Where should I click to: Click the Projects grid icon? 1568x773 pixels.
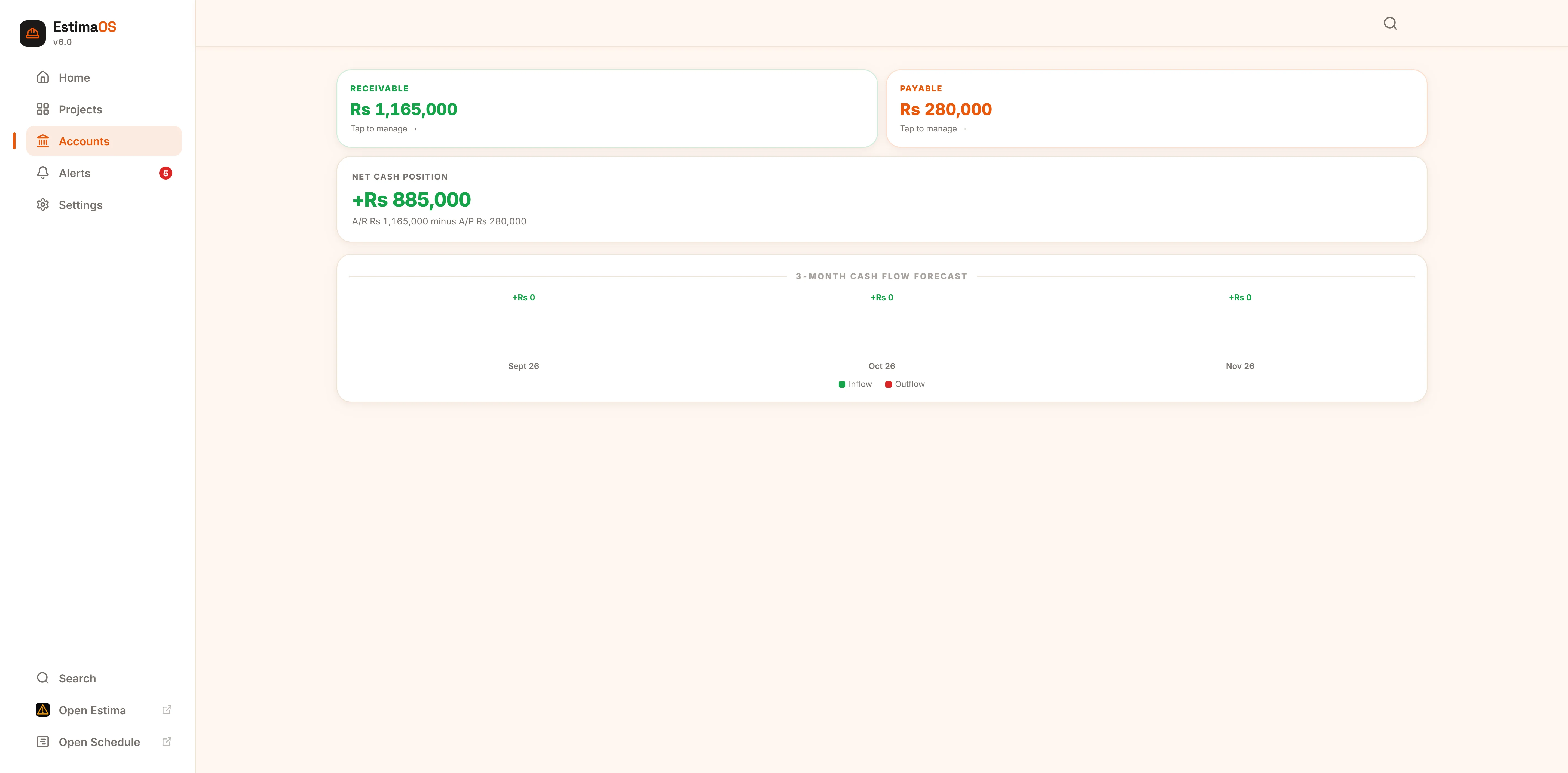pyautogui.click(x=43, y=109)
